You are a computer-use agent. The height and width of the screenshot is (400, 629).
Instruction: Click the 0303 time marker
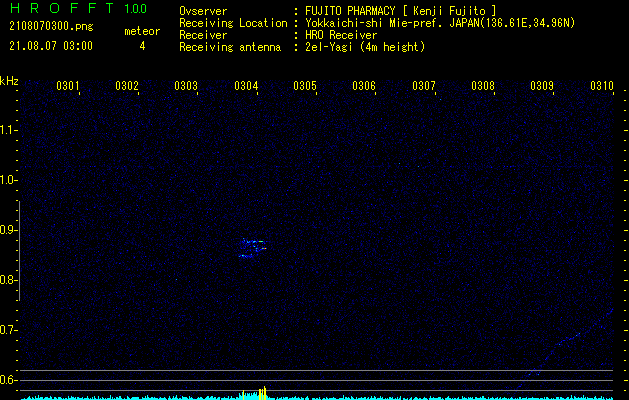[x=186, y=86]
